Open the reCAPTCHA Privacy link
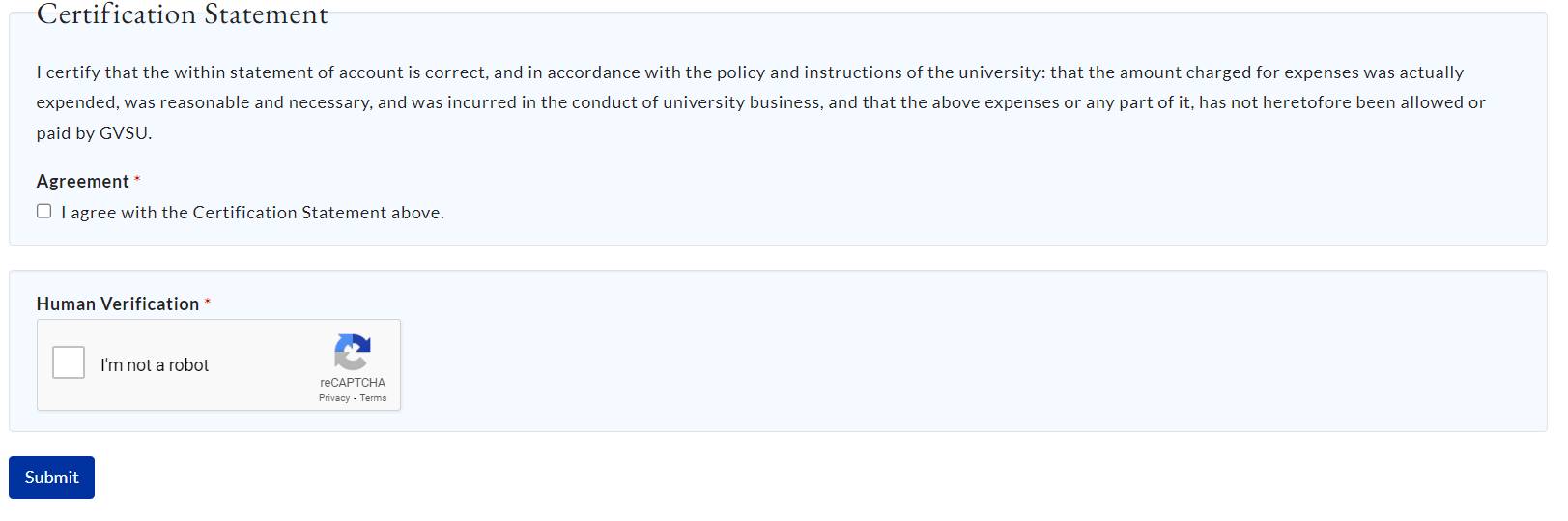Screen dimensions: 1568x521 click(334, 398)
